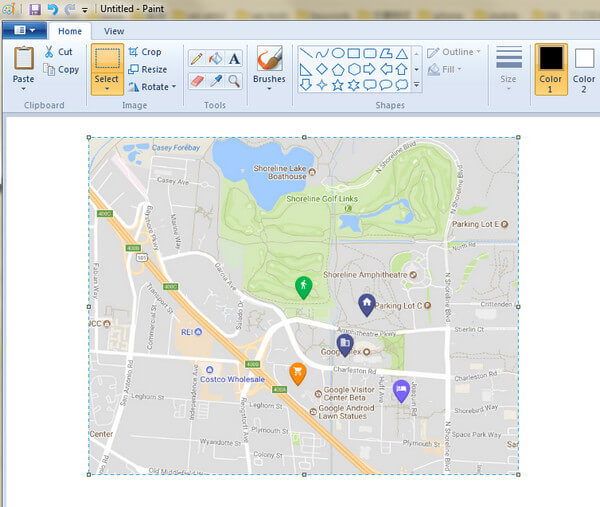
Task: Select the Text tool
Action: [234, 59]
